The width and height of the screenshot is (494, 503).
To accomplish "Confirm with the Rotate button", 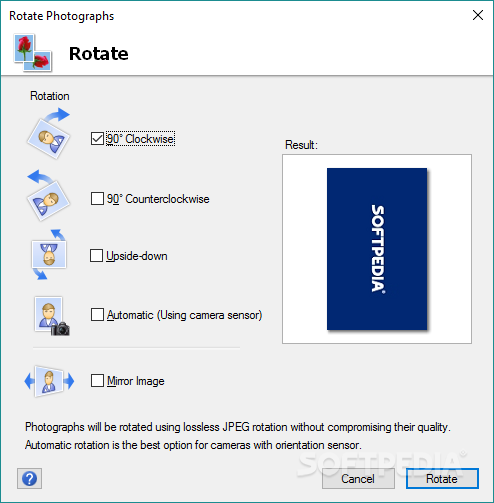I will coord(442,479).
